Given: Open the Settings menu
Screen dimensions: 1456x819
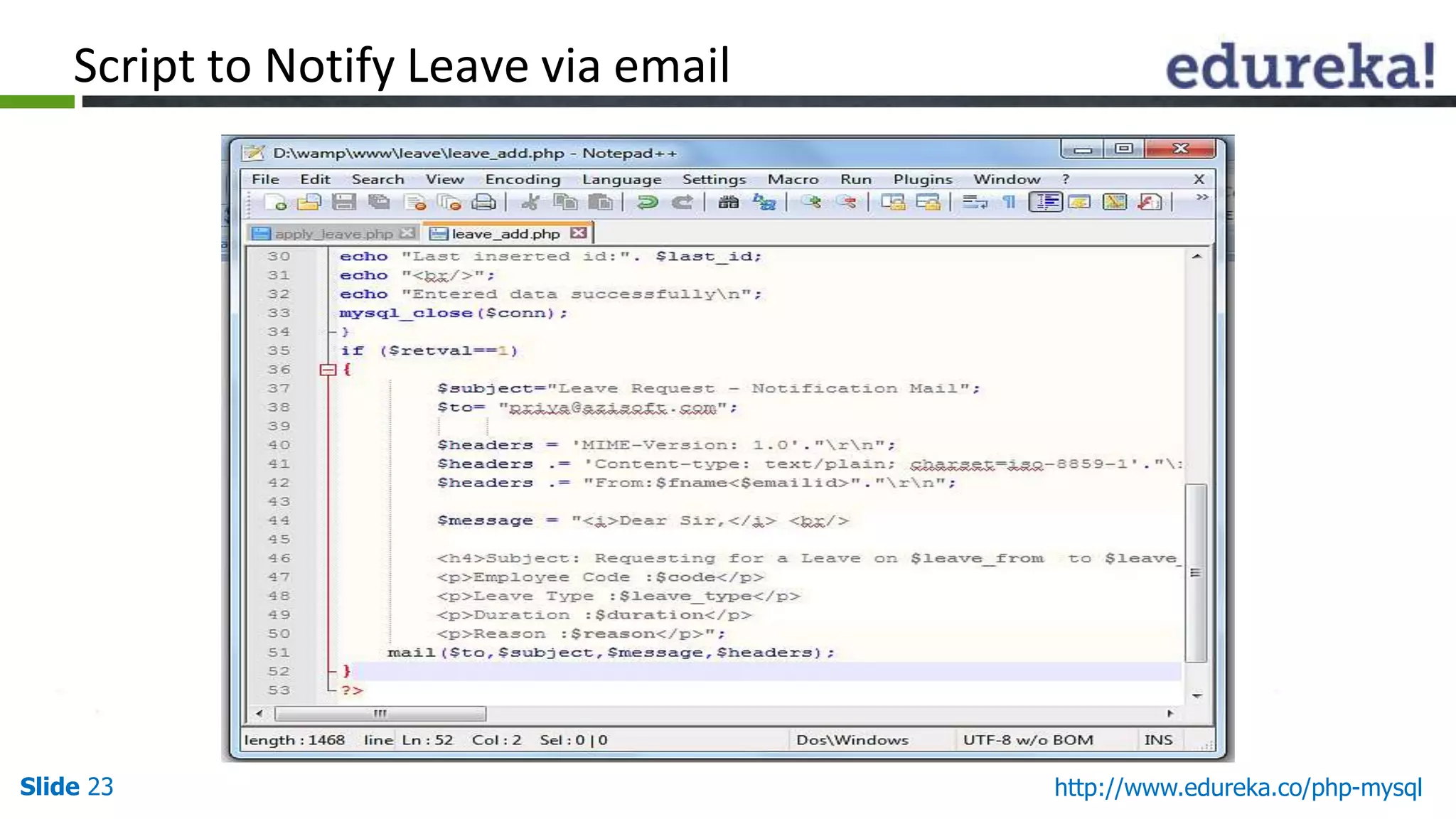Looking at the screenshot, I should 714,179.
